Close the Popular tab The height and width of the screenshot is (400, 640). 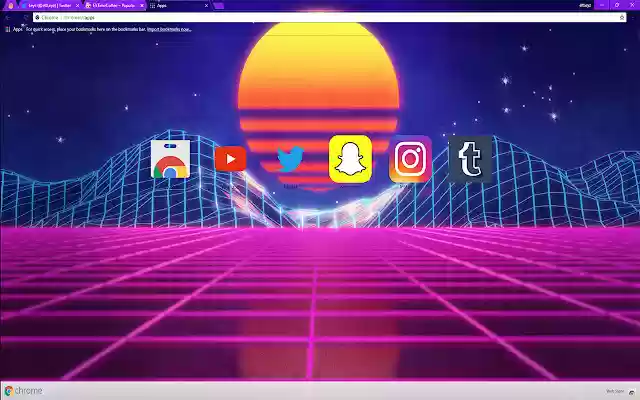pos(142,6)
